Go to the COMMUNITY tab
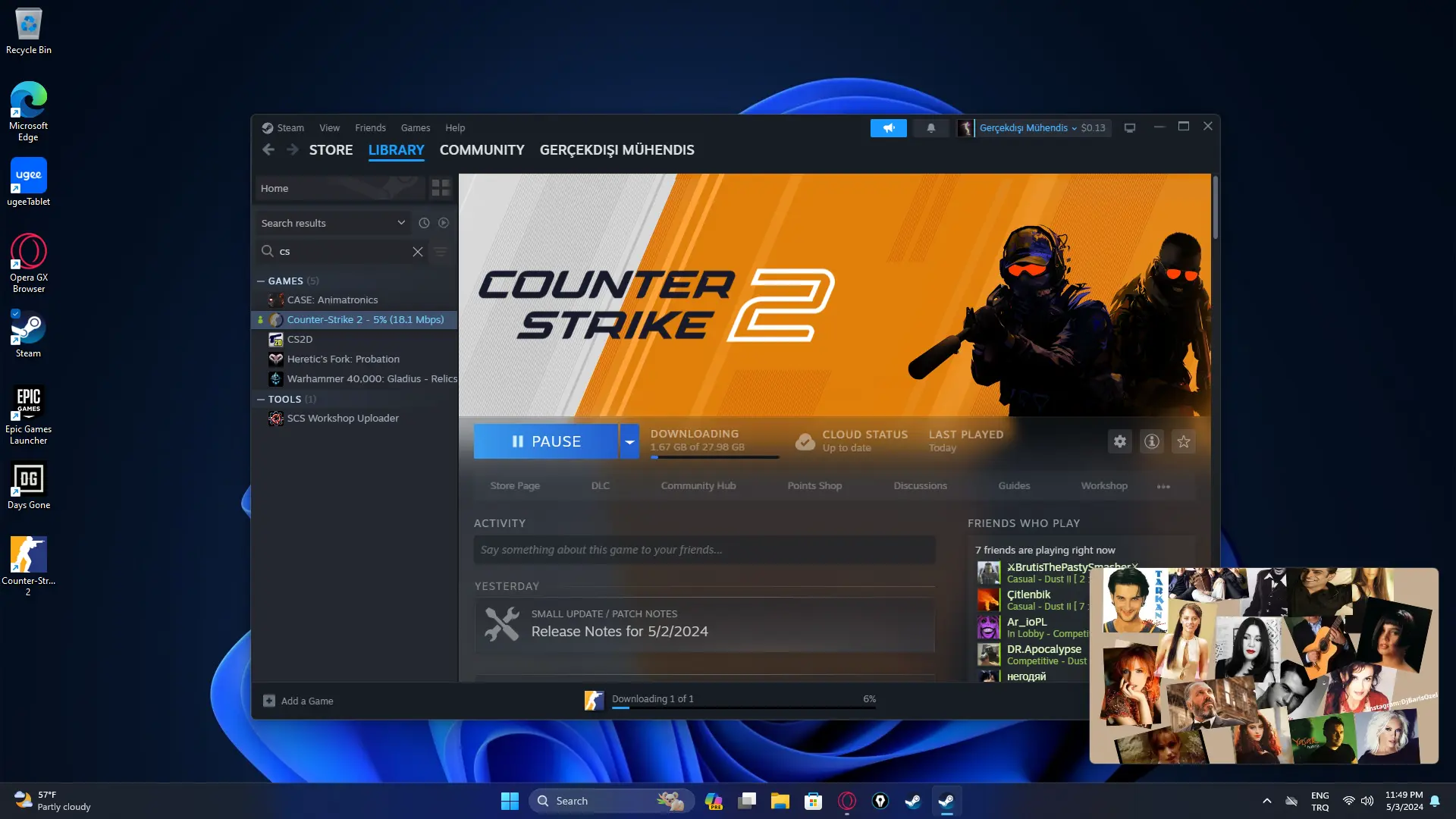 point(482,150)
